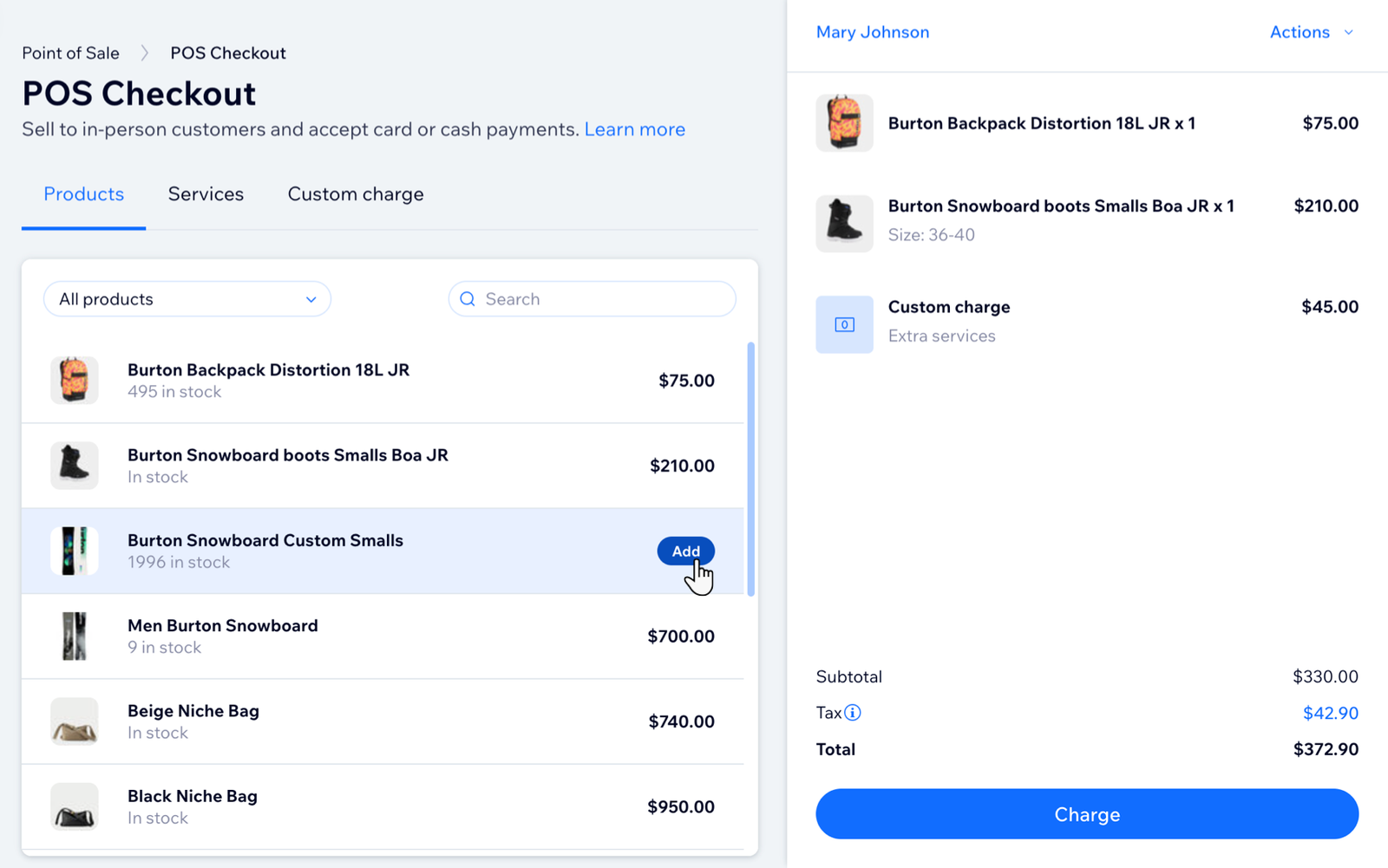
Task: Click cart item Burton Snowboard boots x 1
Action: [1061, 206]
